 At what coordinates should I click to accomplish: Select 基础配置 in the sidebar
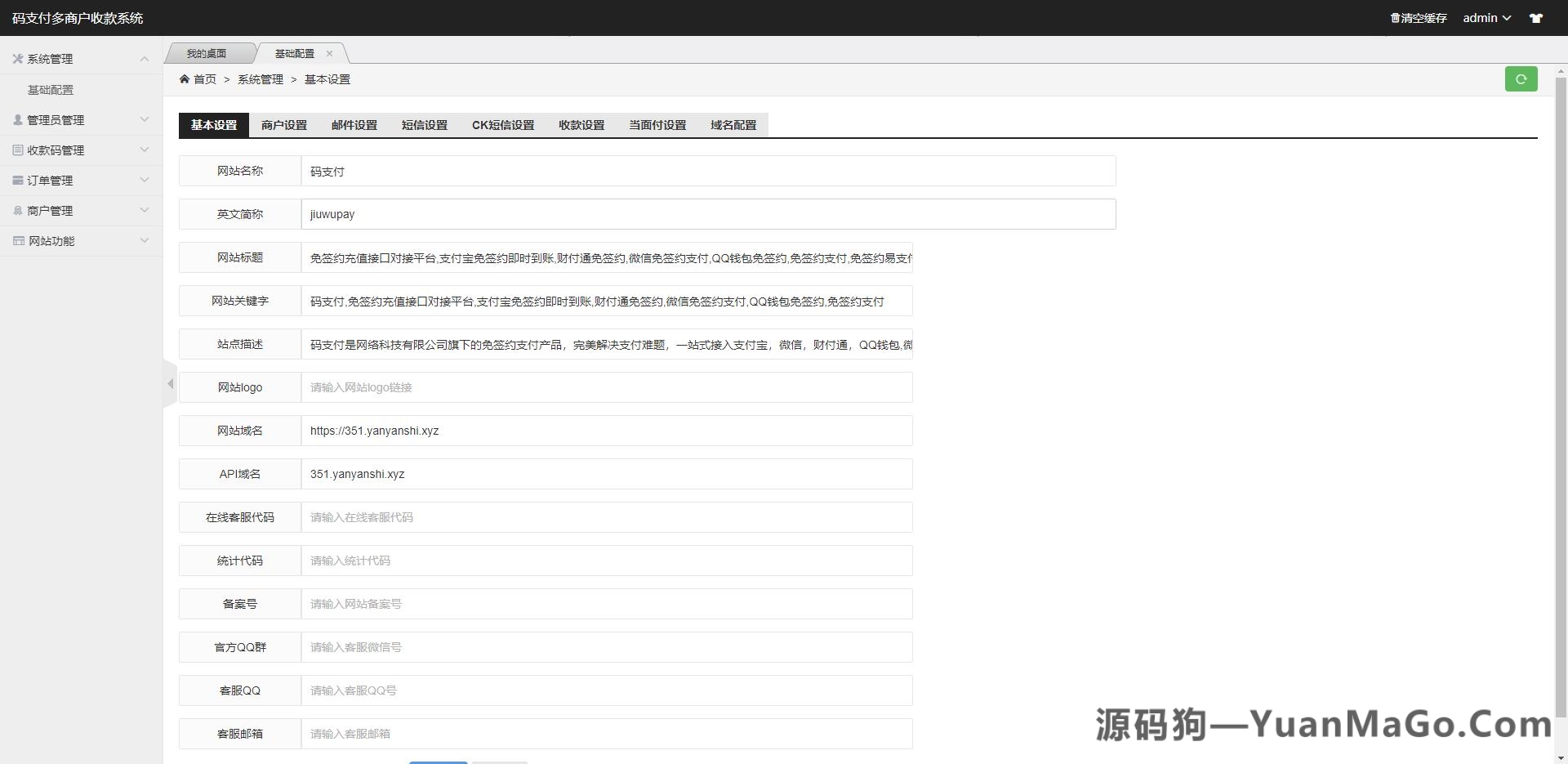coord(51,90)
